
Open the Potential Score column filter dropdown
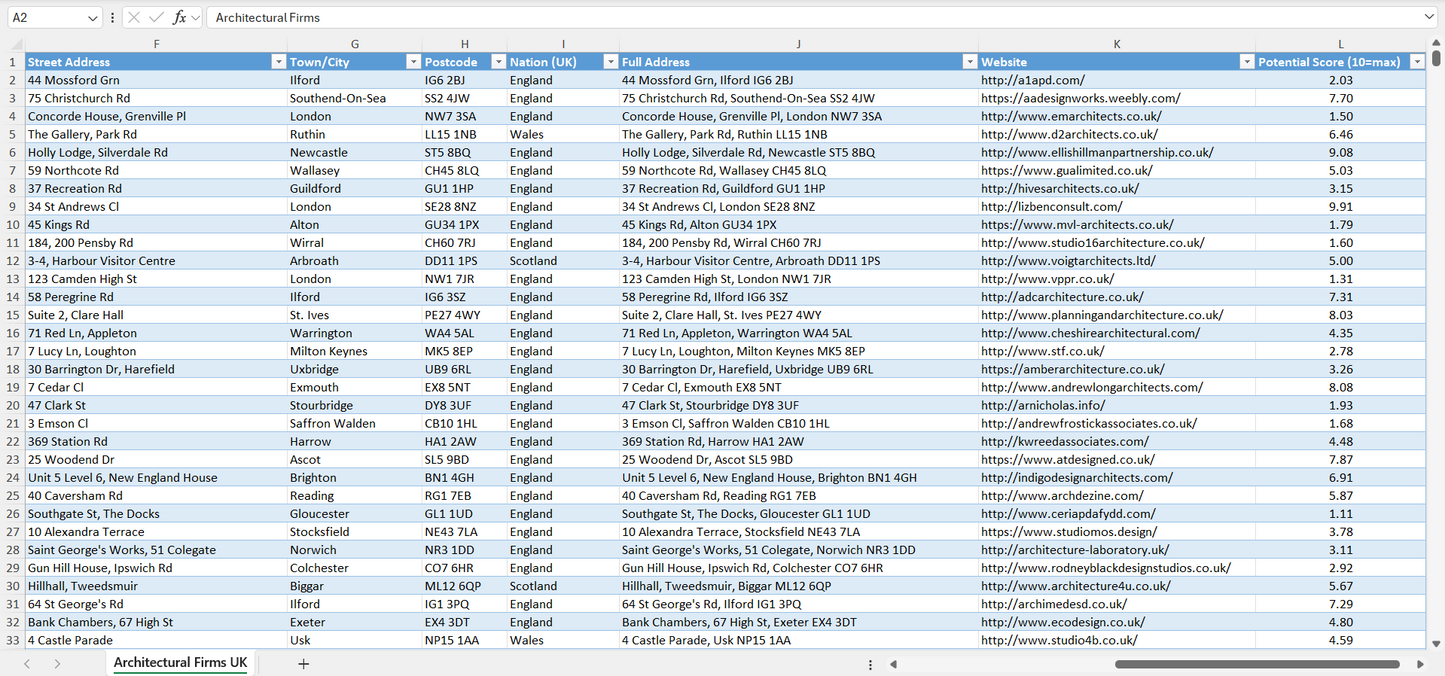coord(1418,61)
